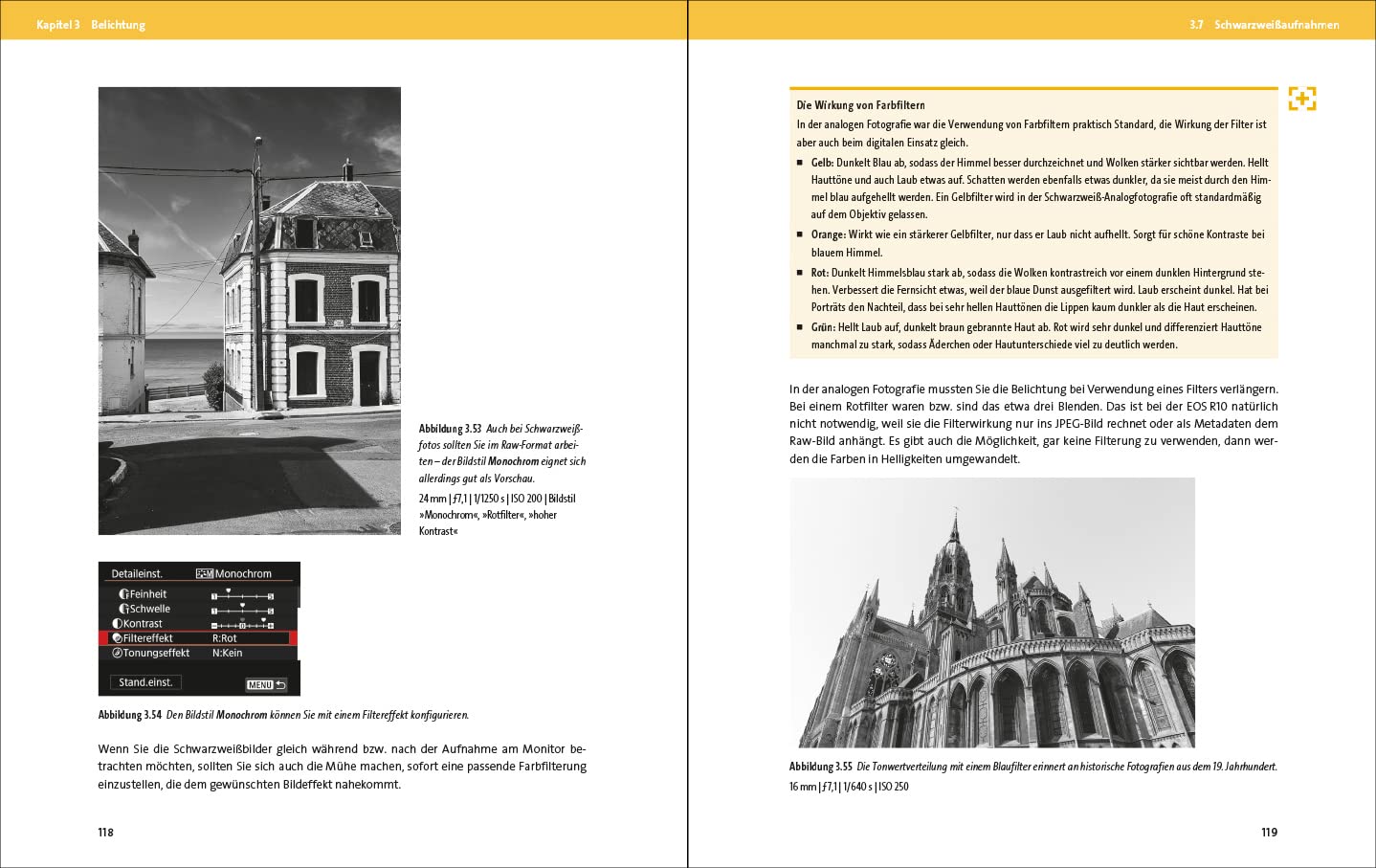Viewport: 1376px width, 868px height.
Task: Select the Feinheit menu entry label
Action: coord(148,594)
